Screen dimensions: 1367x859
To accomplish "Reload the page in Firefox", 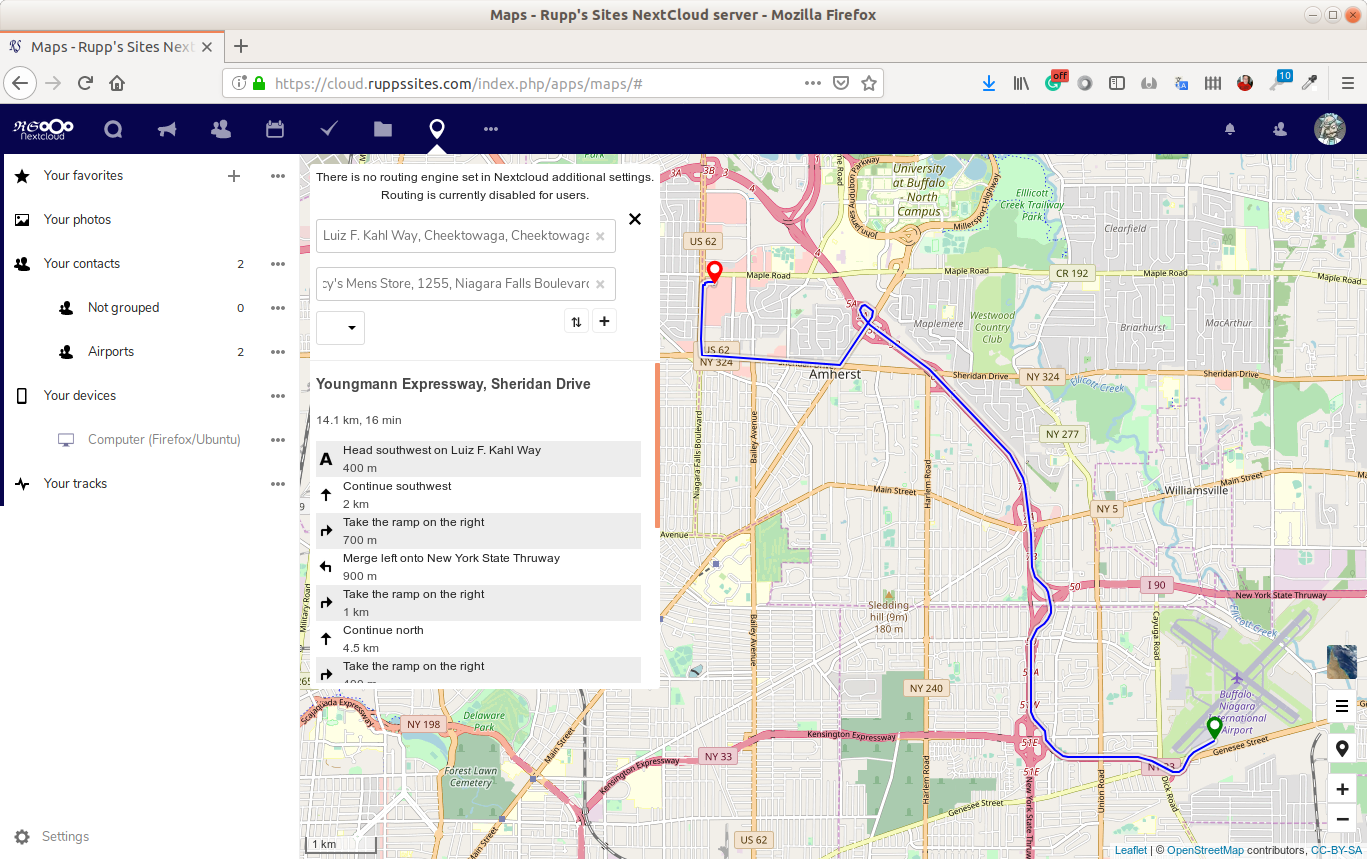I will (85, 83).
